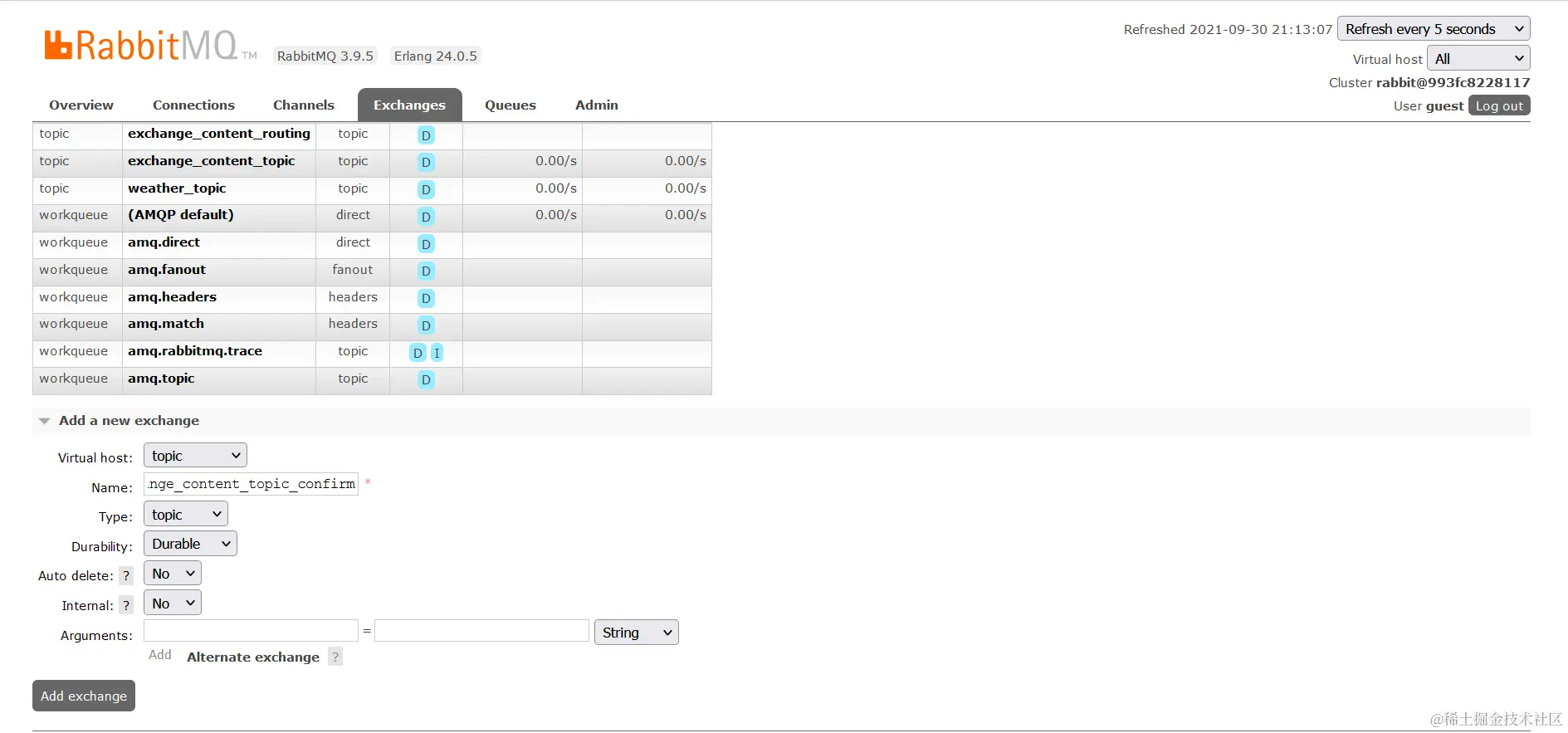Open the exchange_content_routing exchange link
This screenshot has height=733, width=1568.
click(x=219, y=134)
